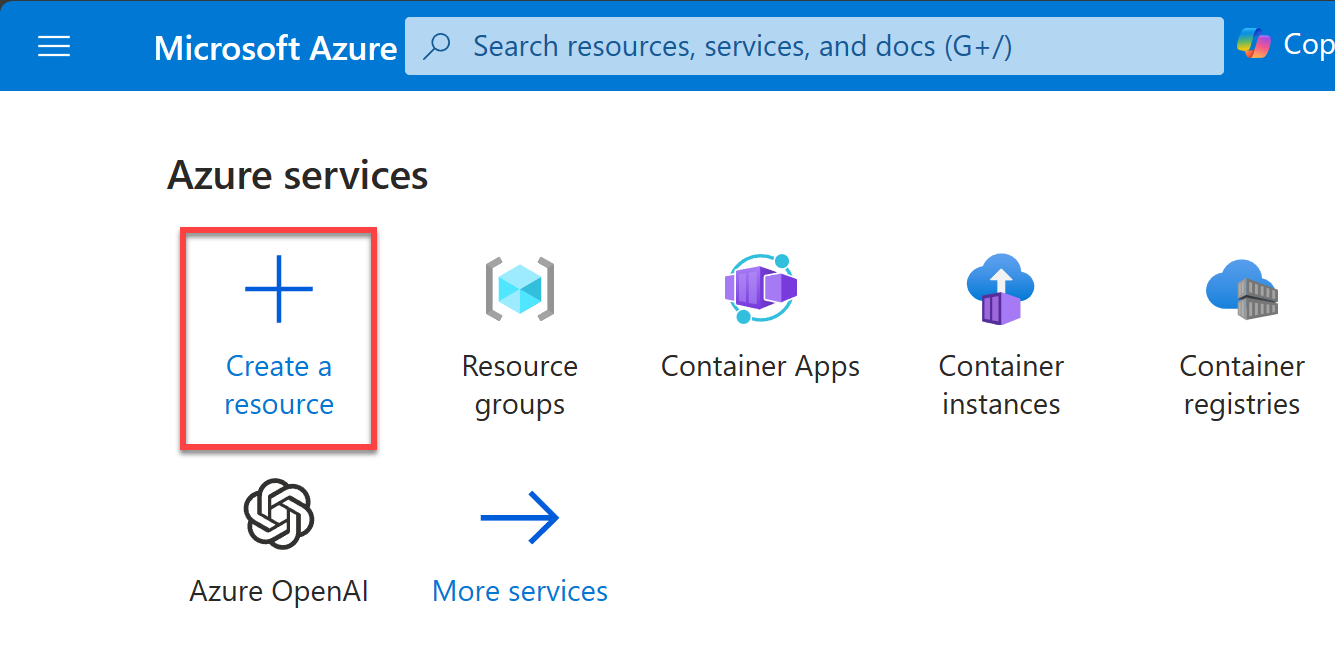This screenshot has width=1335, height=670.
Task: Open the Container instances icon
Action: [x=1000, y=289]
